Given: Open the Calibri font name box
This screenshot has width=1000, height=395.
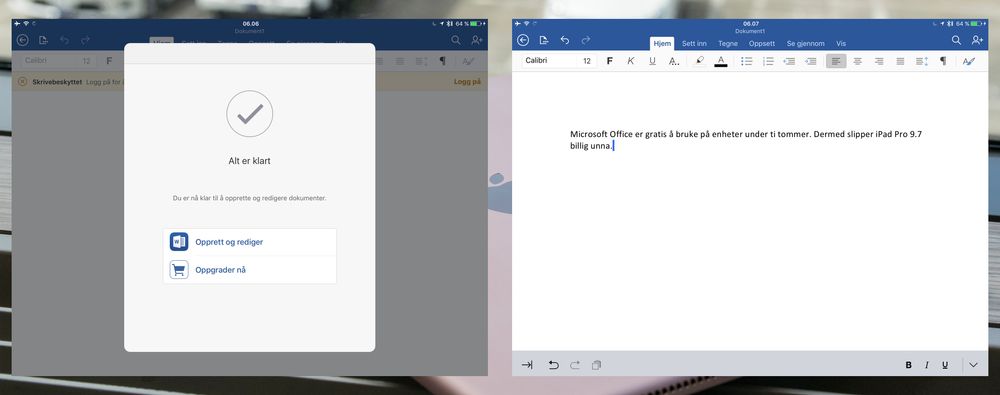Looking at the screenshot, I should coord(547,61).
